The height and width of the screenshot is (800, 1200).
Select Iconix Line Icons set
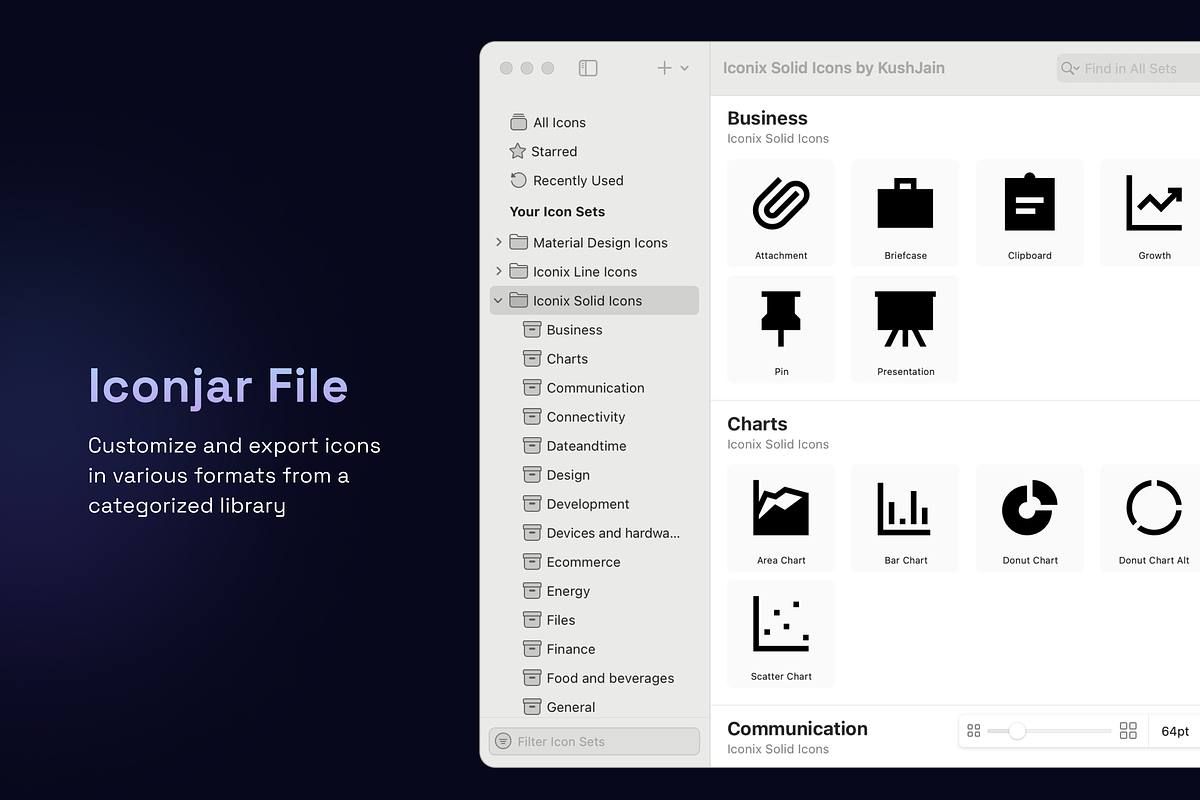coord(585,271)
